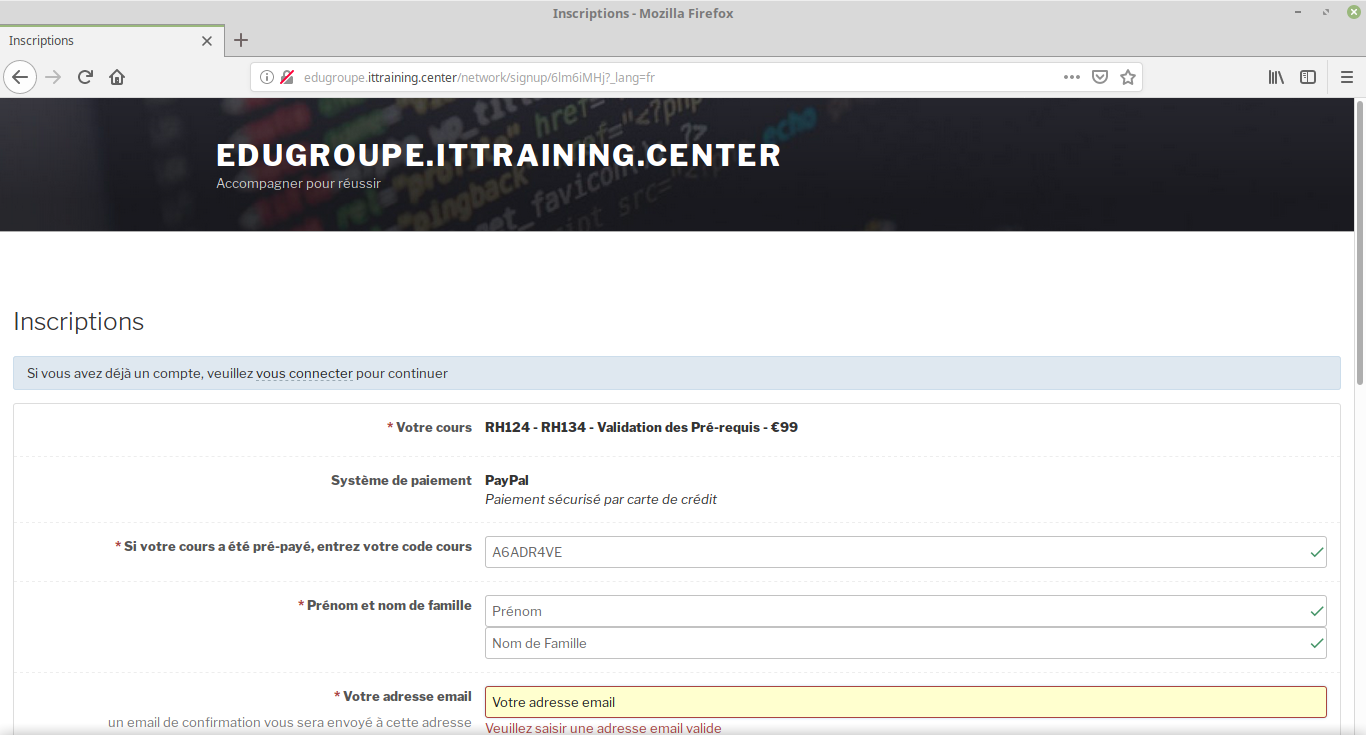The height and width of the screenshot is (735, 1366).
Task: Close the Inscriptions tab
Action: (207, 41)
